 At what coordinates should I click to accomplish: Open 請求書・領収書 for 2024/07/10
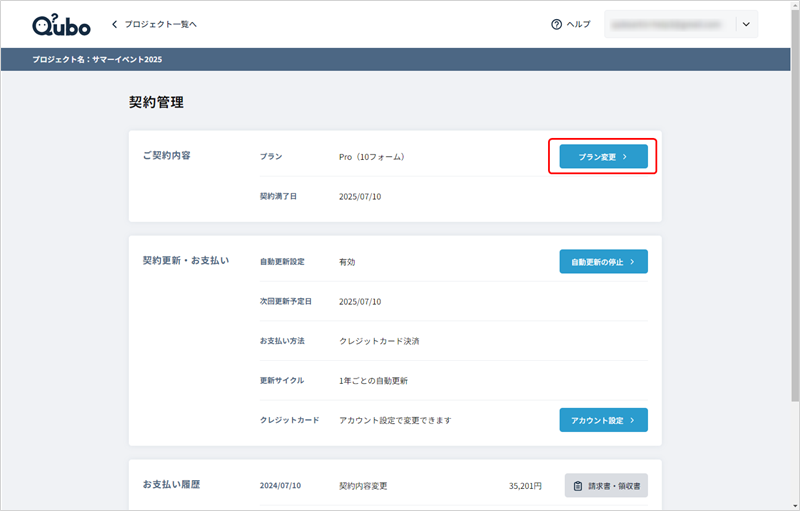[x=606, y=486]
